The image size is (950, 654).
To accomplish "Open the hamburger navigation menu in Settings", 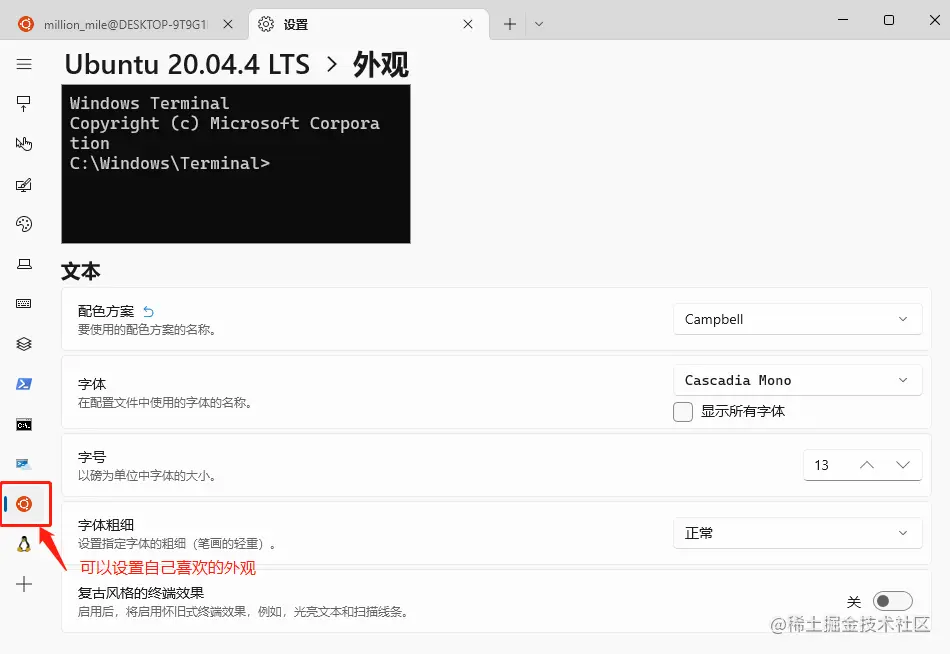I will click(24, 64).
